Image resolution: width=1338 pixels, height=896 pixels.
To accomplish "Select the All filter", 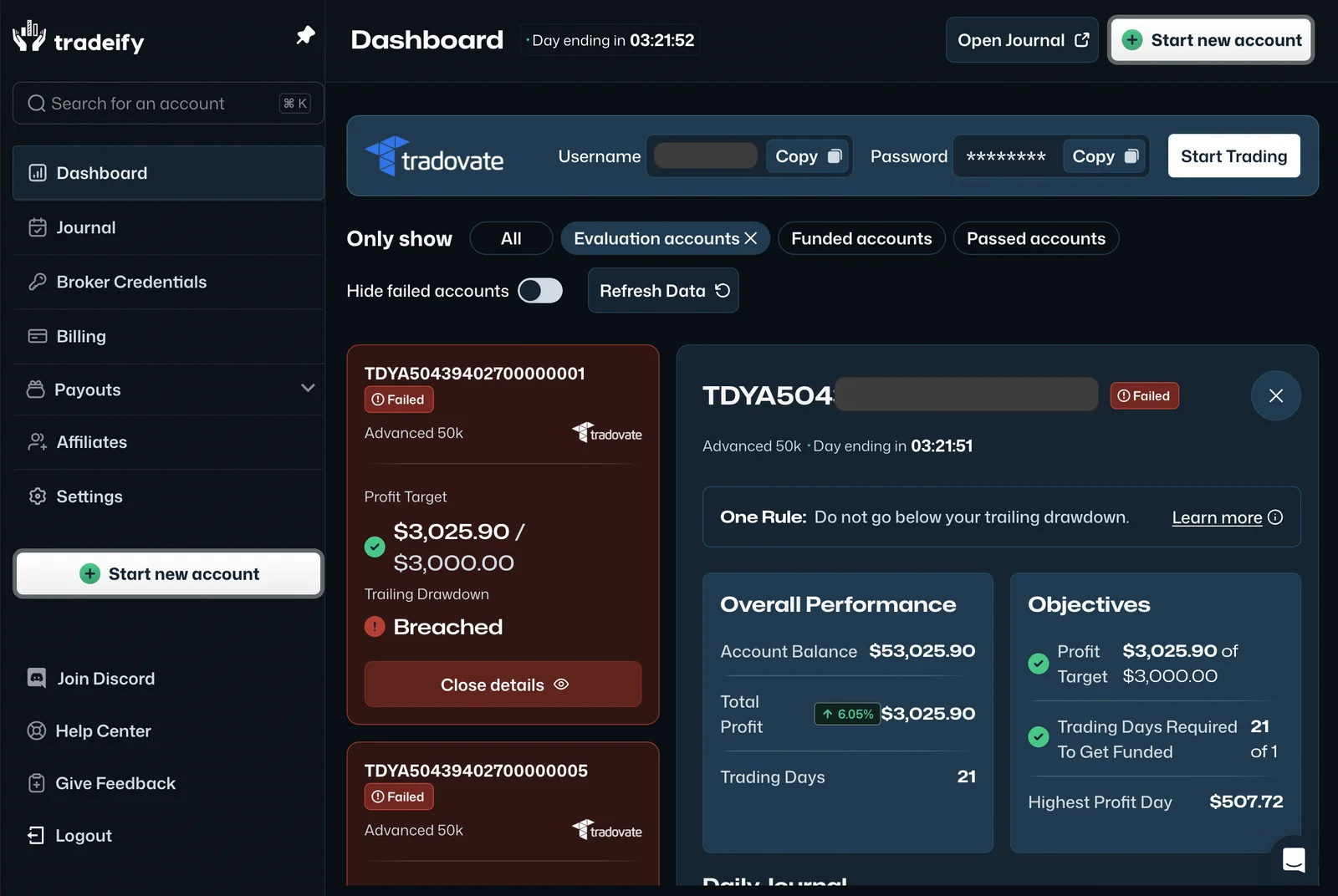I will pyautogui.click(x=511, y=238).
